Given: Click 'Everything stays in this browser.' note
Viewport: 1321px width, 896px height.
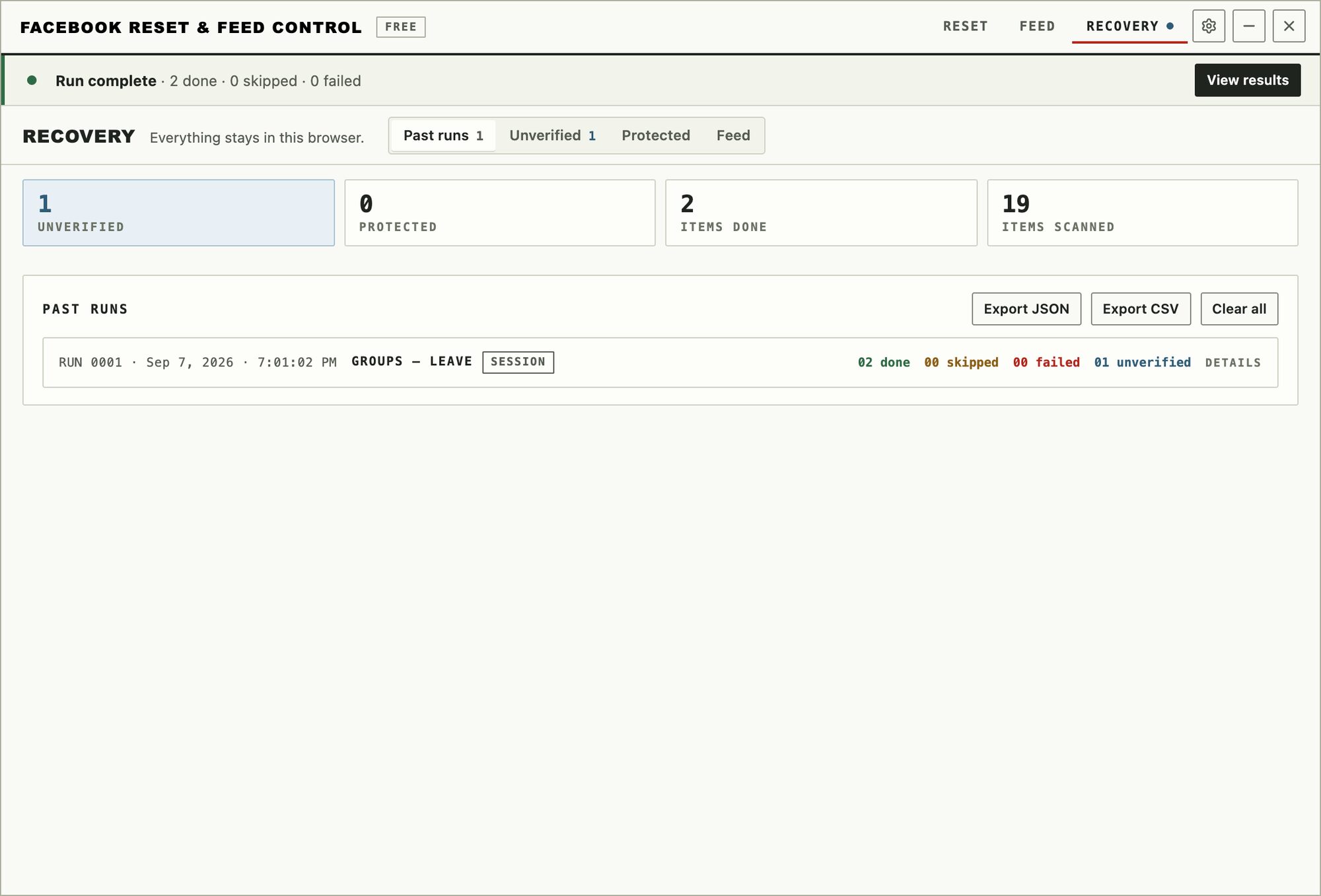Looking at the screenshot, I should 257,137.
